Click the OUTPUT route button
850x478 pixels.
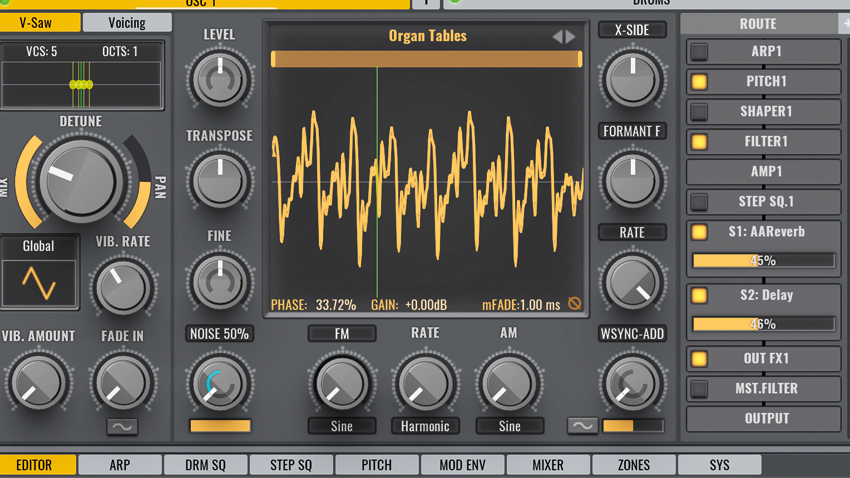tap(764, 419)
